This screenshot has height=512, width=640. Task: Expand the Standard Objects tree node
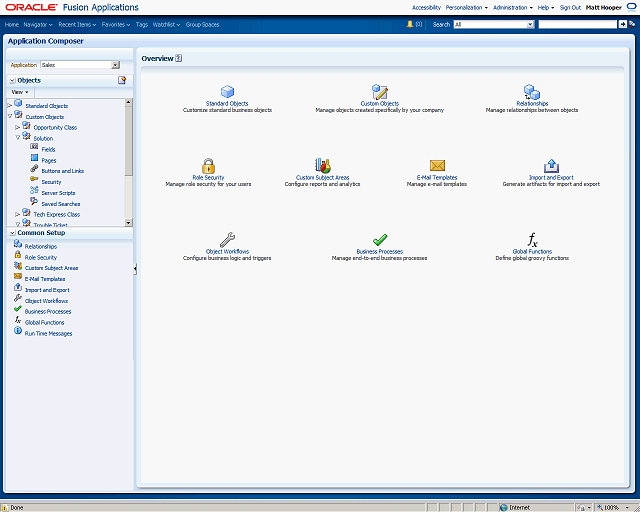(x=10, y=106)
